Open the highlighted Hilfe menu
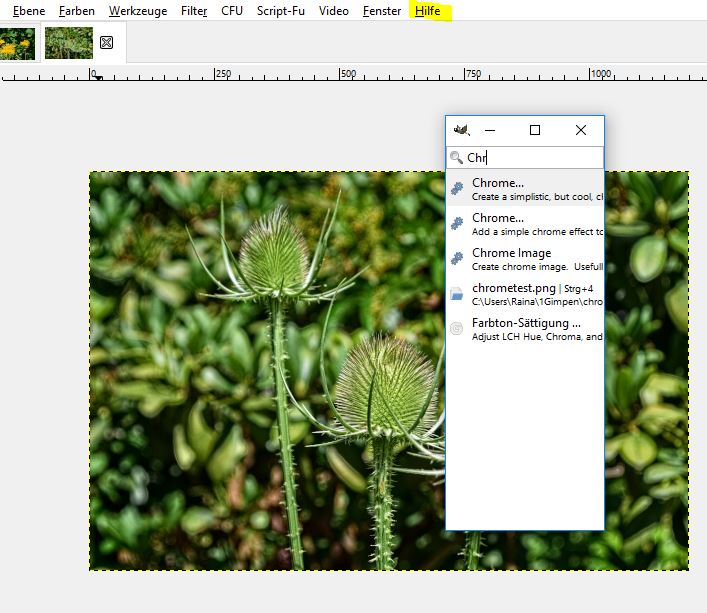The width and height of the screenshot is (707, 613). tap(428, 11)
